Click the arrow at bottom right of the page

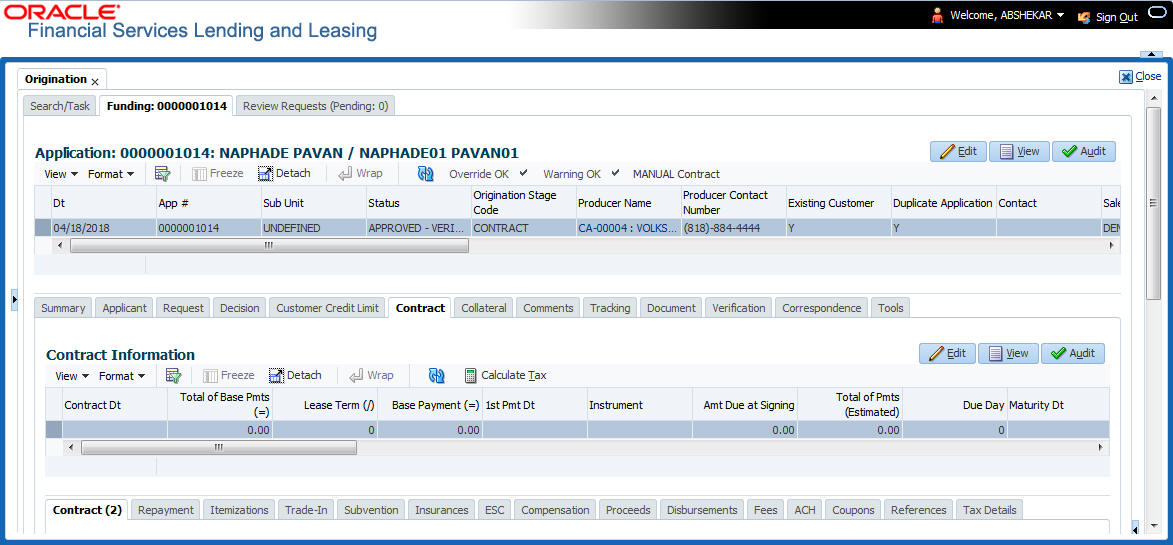1138,529
